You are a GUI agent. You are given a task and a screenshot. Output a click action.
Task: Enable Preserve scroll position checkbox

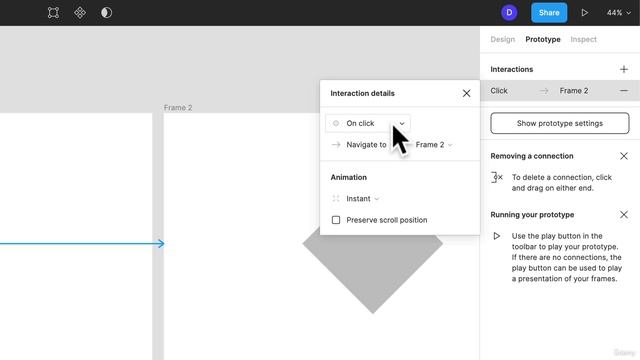coord(336,220)
